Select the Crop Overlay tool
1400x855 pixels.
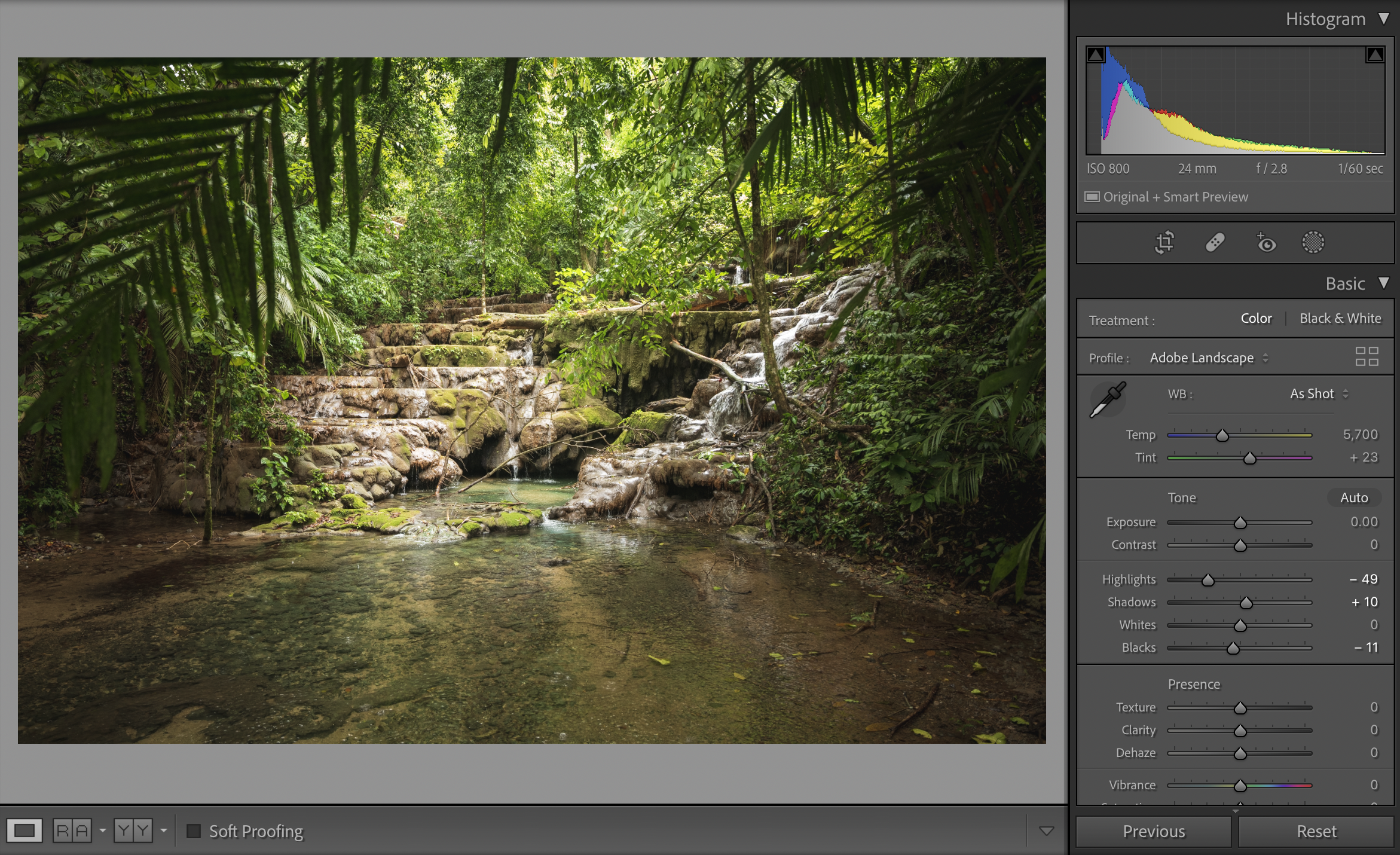click(x=1164, y=243)
